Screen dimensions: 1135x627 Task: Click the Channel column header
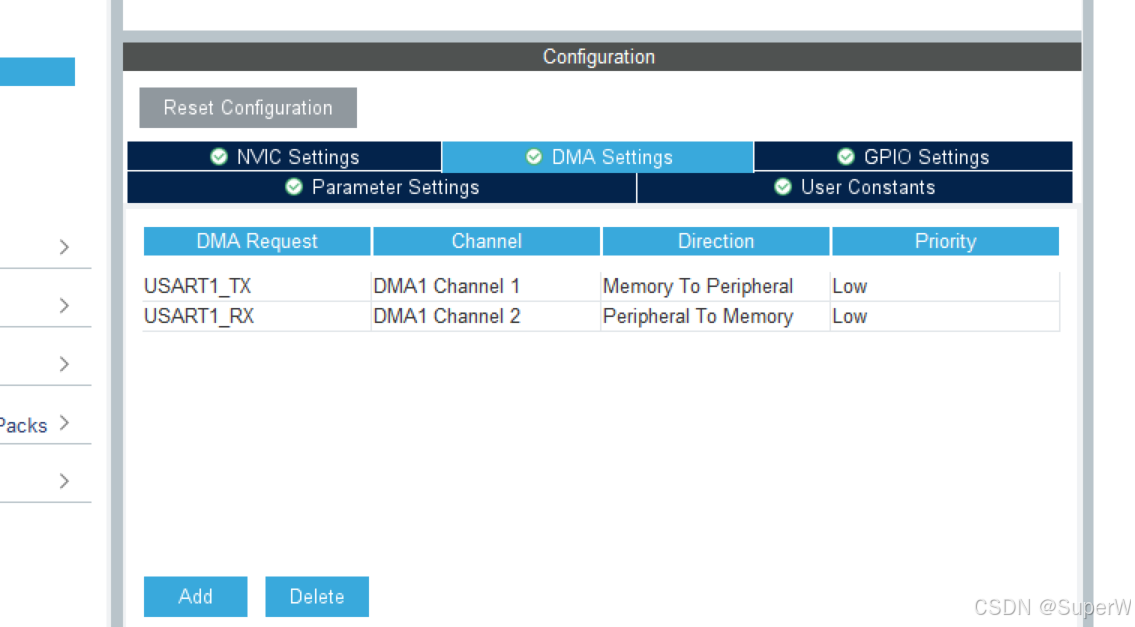486,241
